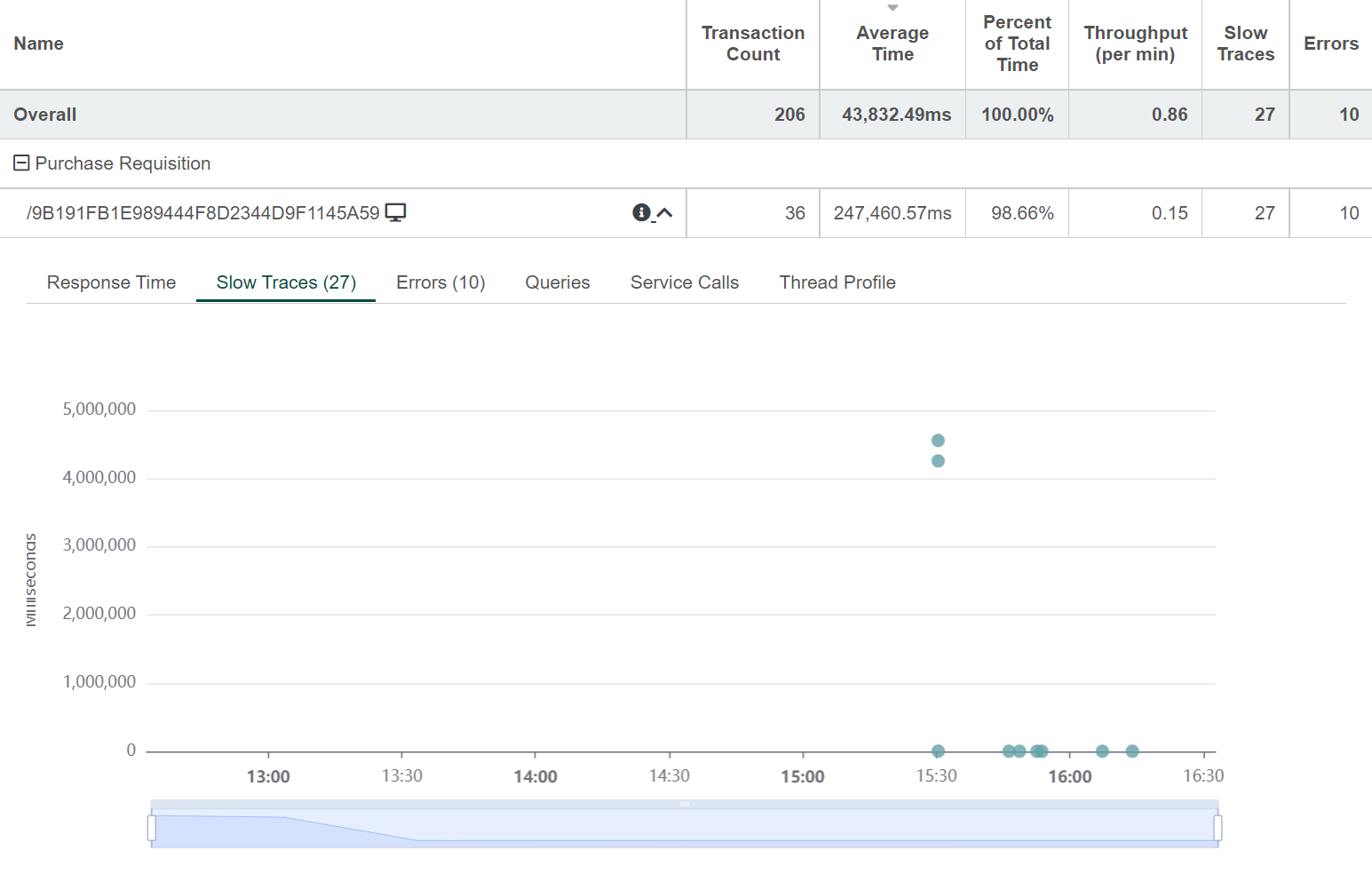This screenshot has height=874, width=1372.
Task: Click the monitor icon beside the transaction ID
Action: click(x=395, y=212)
